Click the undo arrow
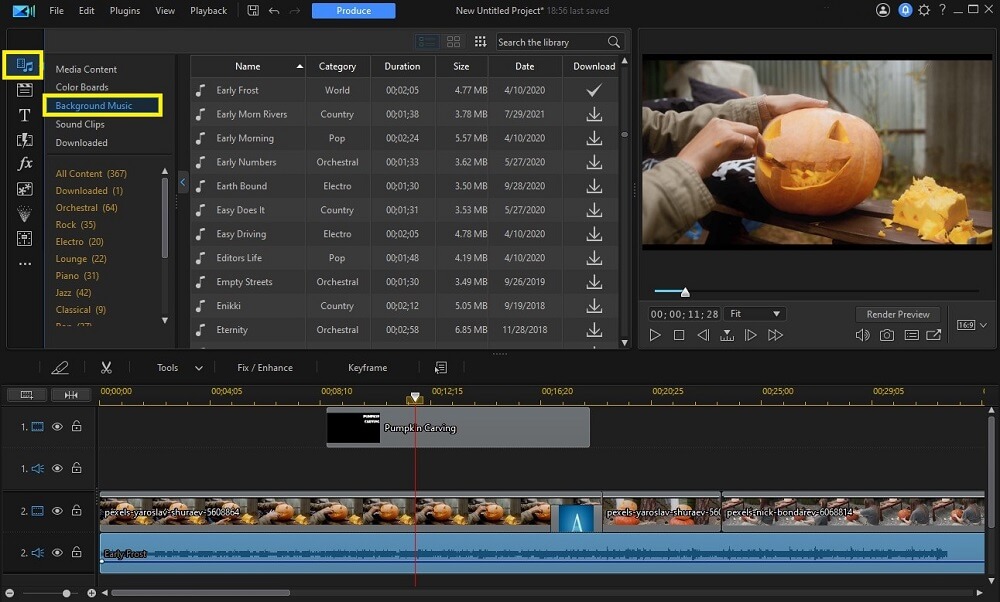This screenshot has width=1000, height=602. click(274, 11)
